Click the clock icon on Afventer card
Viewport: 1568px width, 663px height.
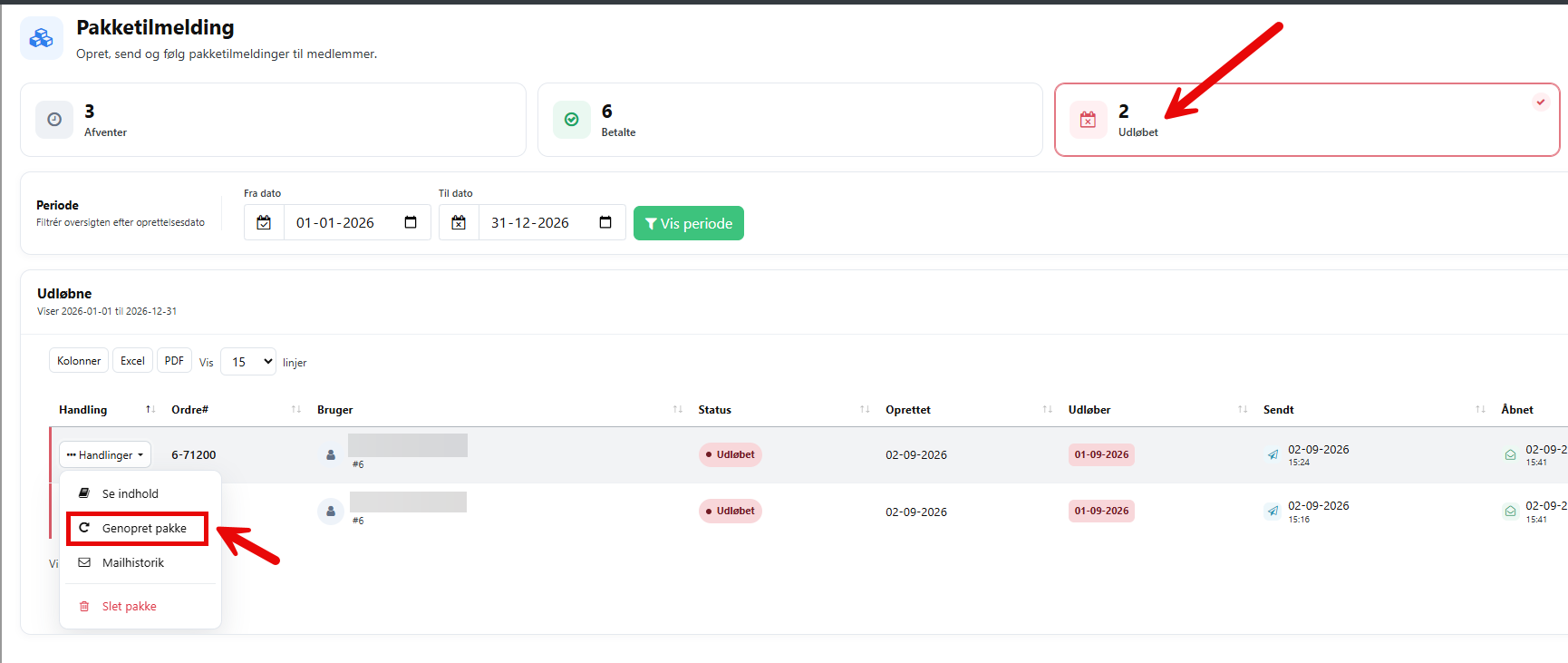[54, 120]
